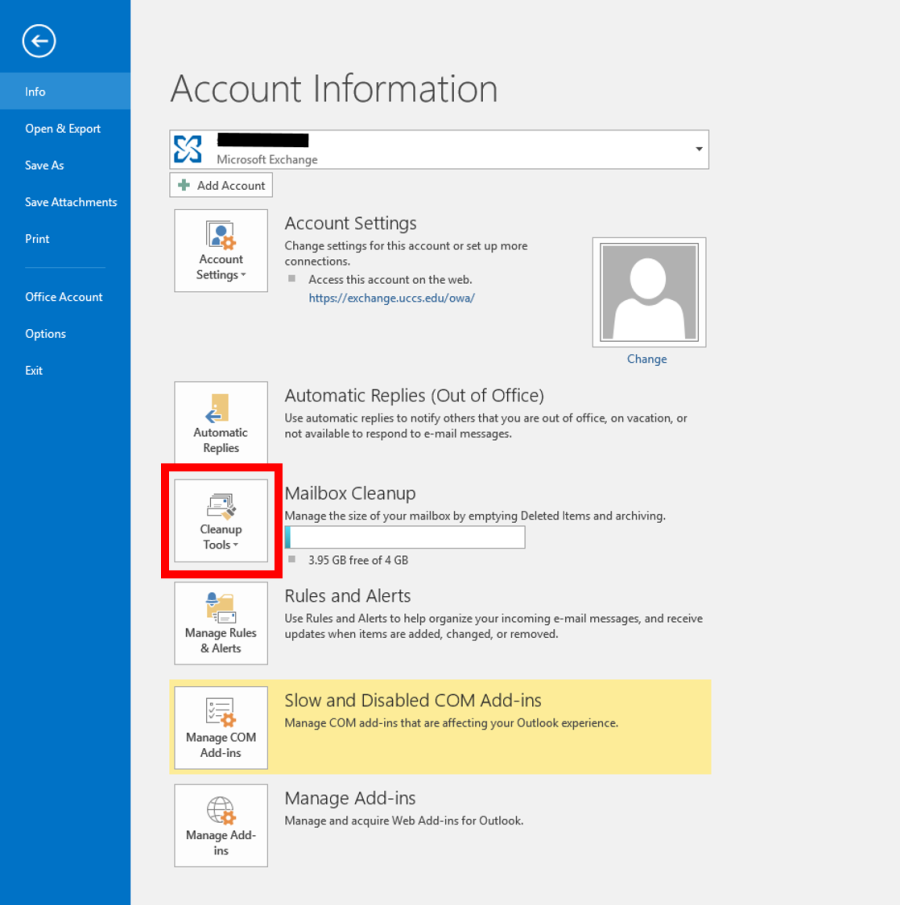Image resolution: width=900 pixels, height=905 pixels.
Task: Expand the account selector dropdown arrow
Action: point(699,149)
